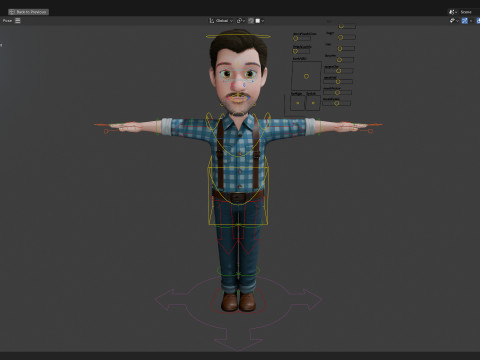
Task: Select the bottom right-column face slider handle
Action: point(337,103)
